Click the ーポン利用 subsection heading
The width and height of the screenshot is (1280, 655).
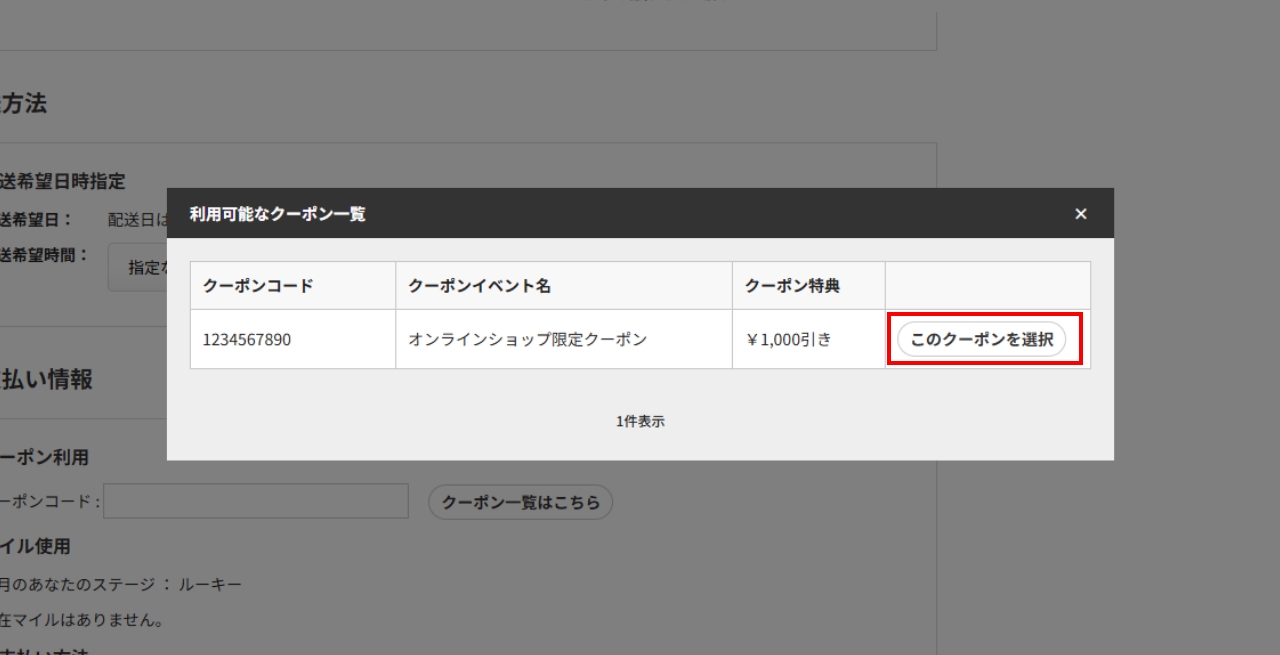tap(44, 457)
